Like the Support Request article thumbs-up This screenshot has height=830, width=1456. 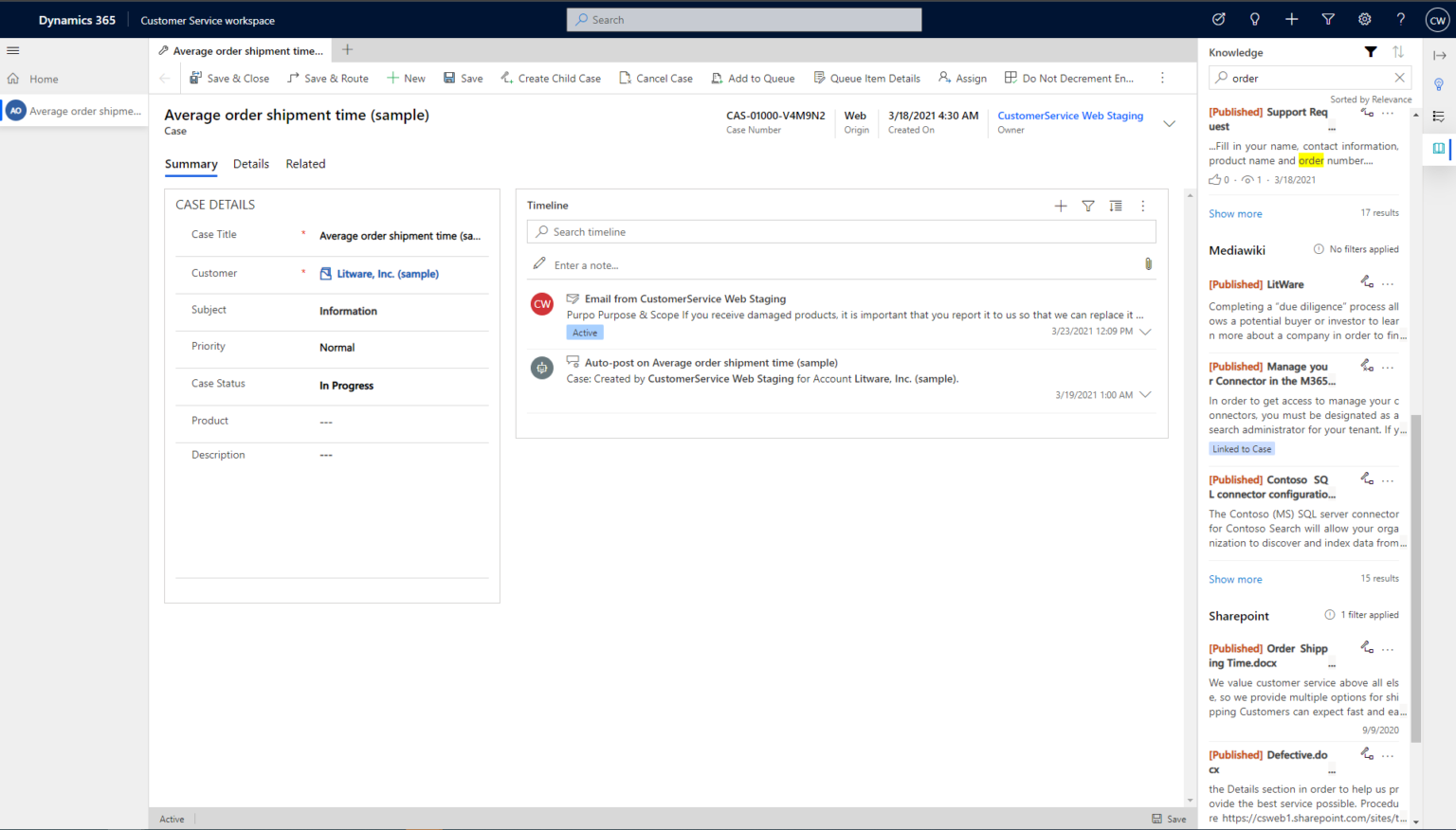[x=1213, y=179]
